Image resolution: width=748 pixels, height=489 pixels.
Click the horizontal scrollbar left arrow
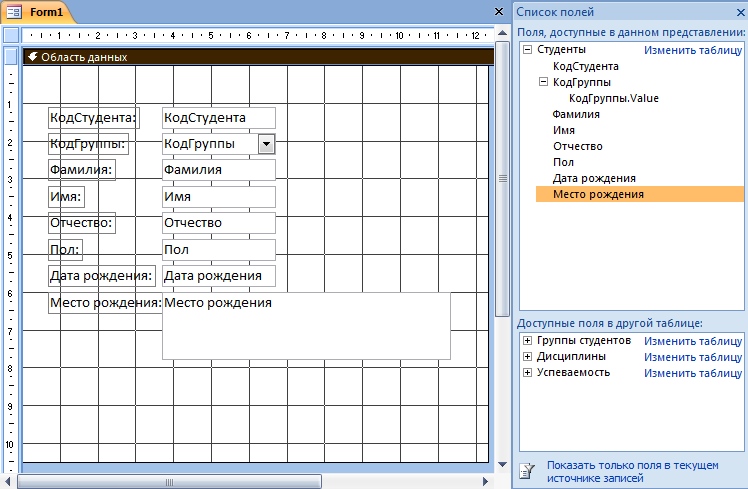pos(8,481)
